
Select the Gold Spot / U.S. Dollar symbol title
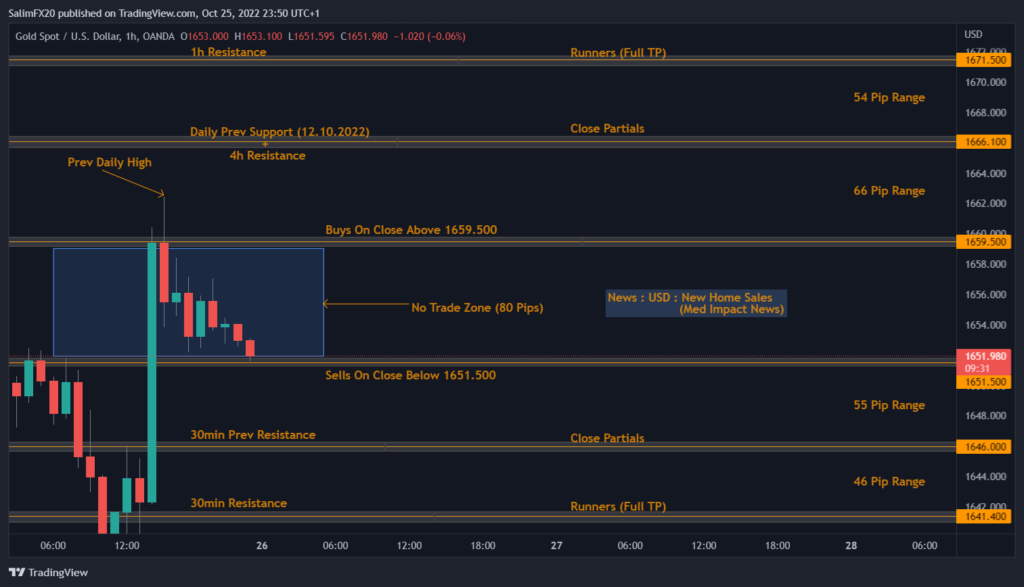tap(67, 34)
